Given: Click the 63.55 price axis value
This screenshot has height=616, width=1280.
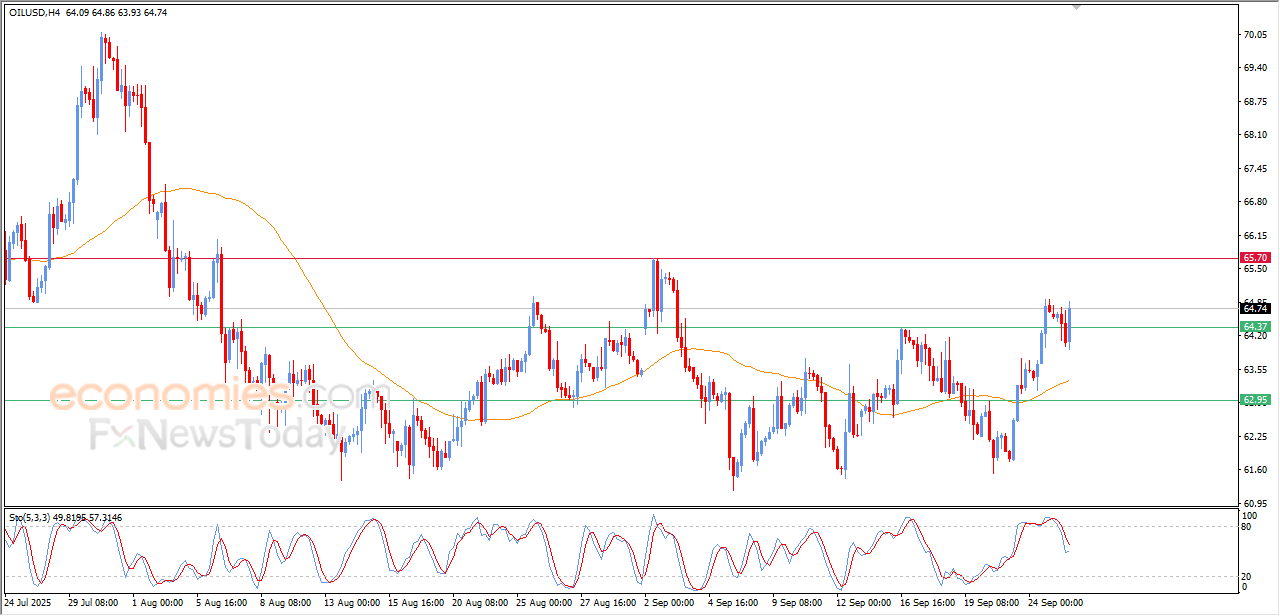Looking at the screenshot, I should point(1257,369).
